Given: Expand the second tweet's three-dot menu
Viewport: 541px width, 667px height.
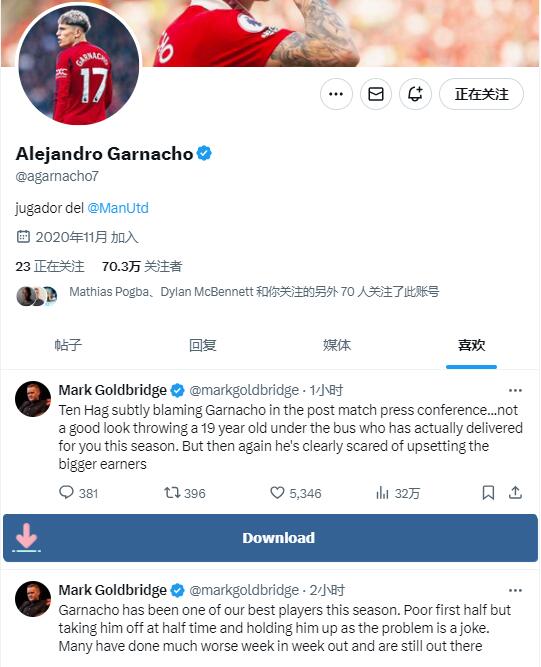Looking at the screenshot, I should 515,590.
